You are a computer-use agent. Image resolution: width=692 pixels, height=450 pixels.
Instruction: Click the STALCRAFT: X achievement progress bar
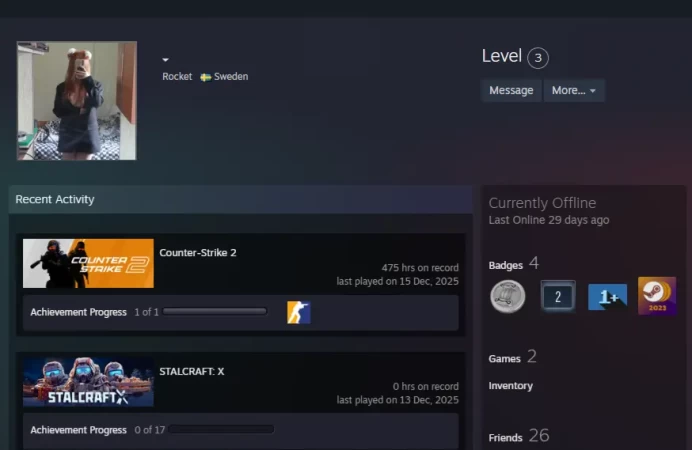[x=221, y=429]
